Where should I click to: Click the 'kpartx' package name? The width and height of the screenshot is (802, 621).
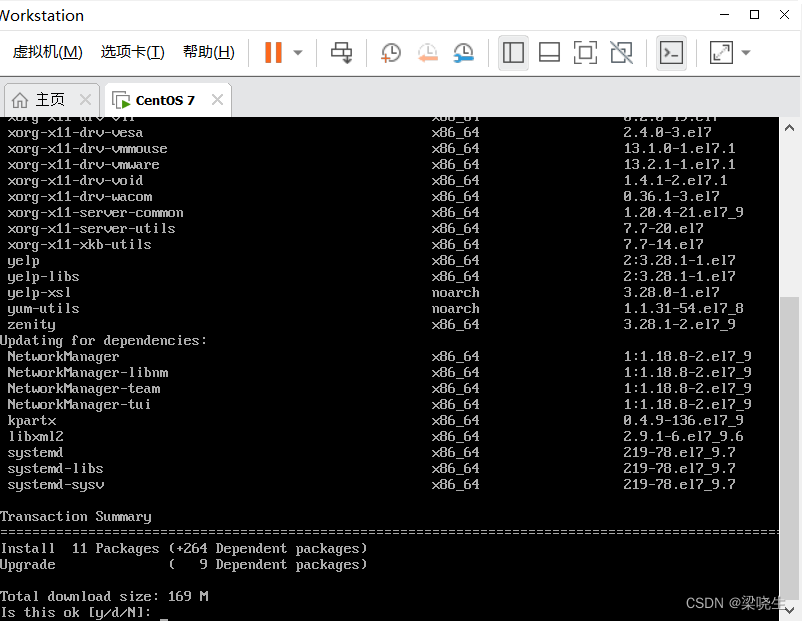32,420
